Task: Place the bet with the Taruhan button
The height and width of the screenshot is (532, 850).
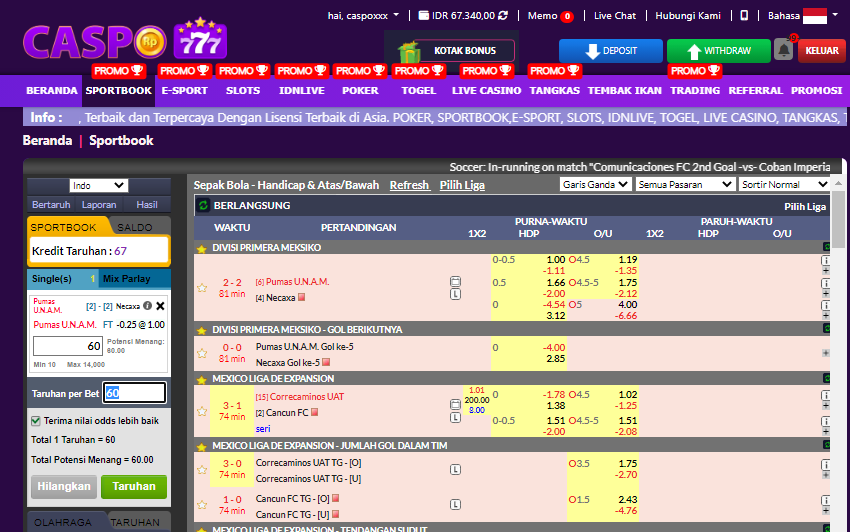Action: (x=134, y=486)
